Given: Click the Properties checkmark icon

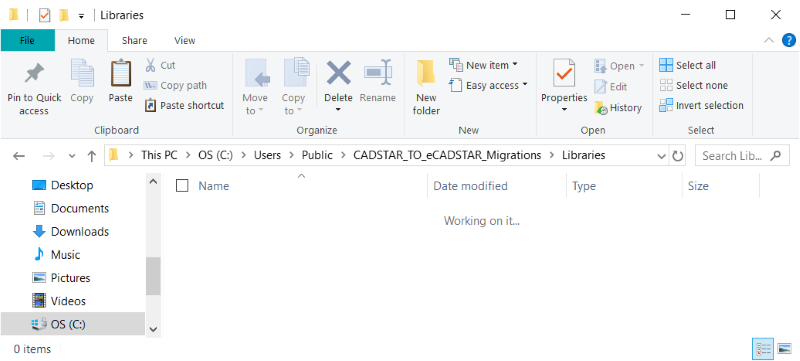Looking at the screenshot, I should click(564, 74).
